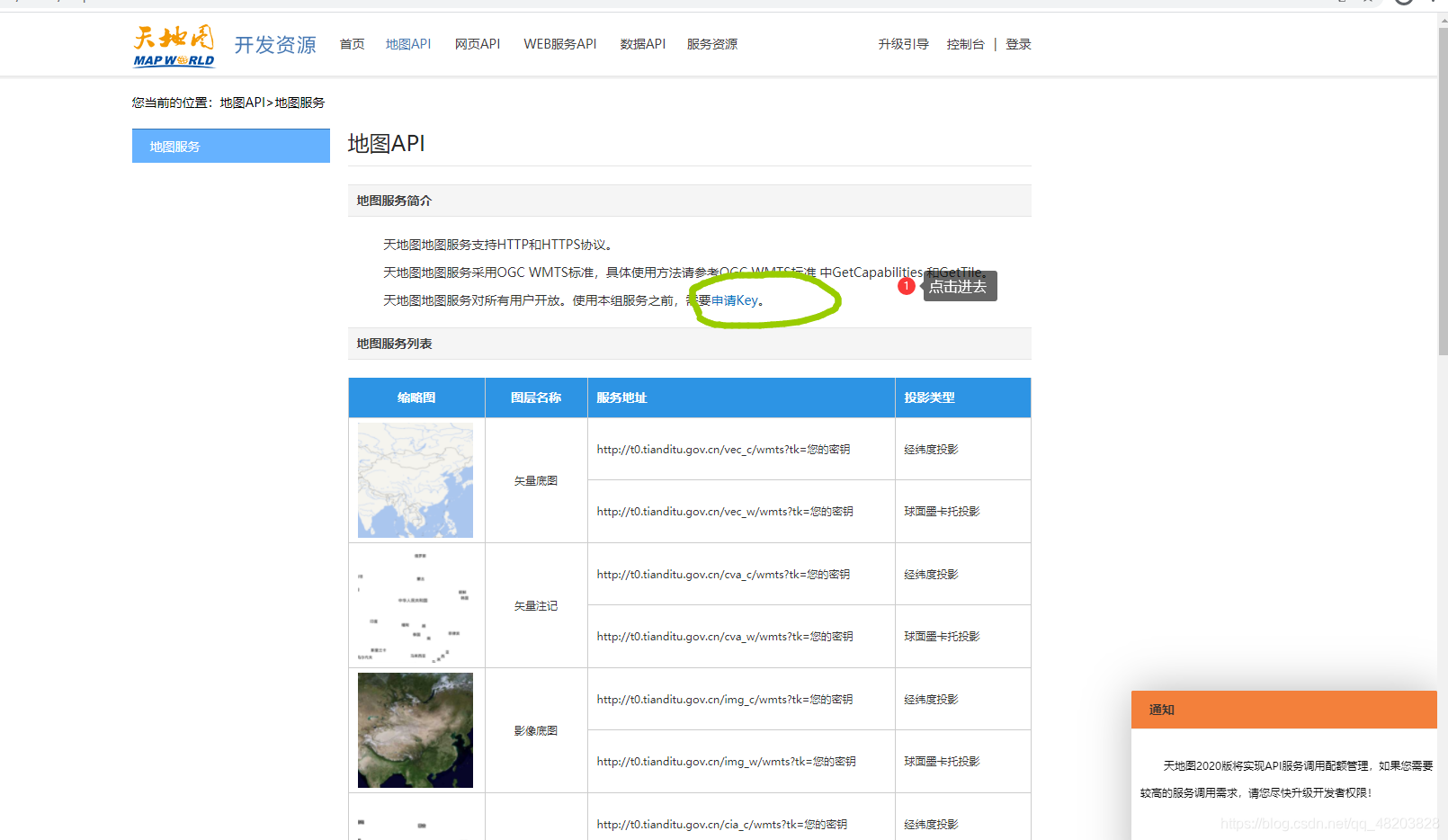Viewport: 1448px width, 840px height.
Task: Open the WEB服务API nav item
Action: (x=560, y=44)
